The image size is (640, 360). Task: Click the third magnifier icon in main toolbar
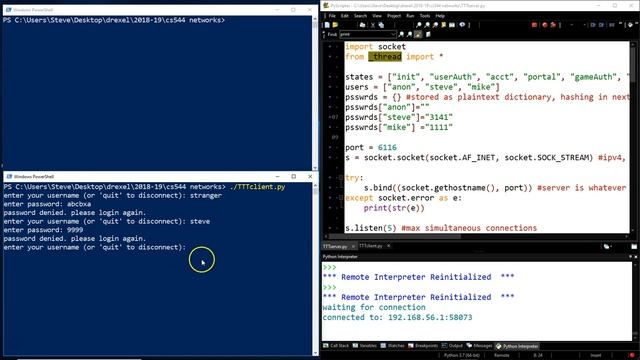pos(435,25)
